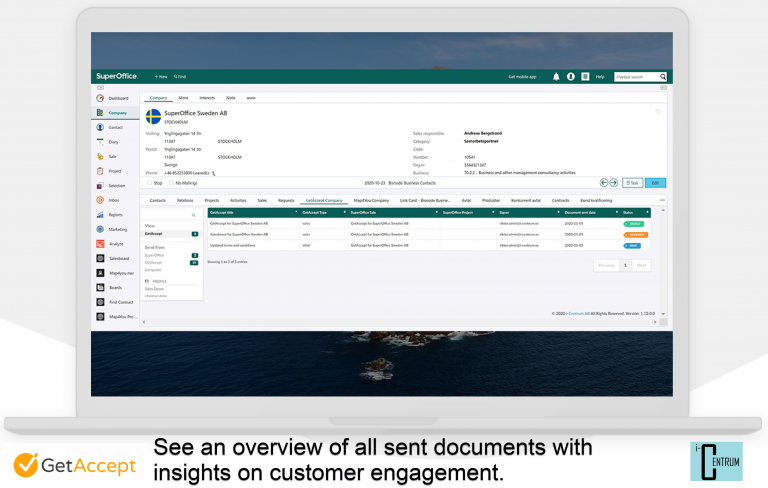The image size is (768, 488).
Task: Sort by the GetAccept title column arrow
Action: click(296, 212)
